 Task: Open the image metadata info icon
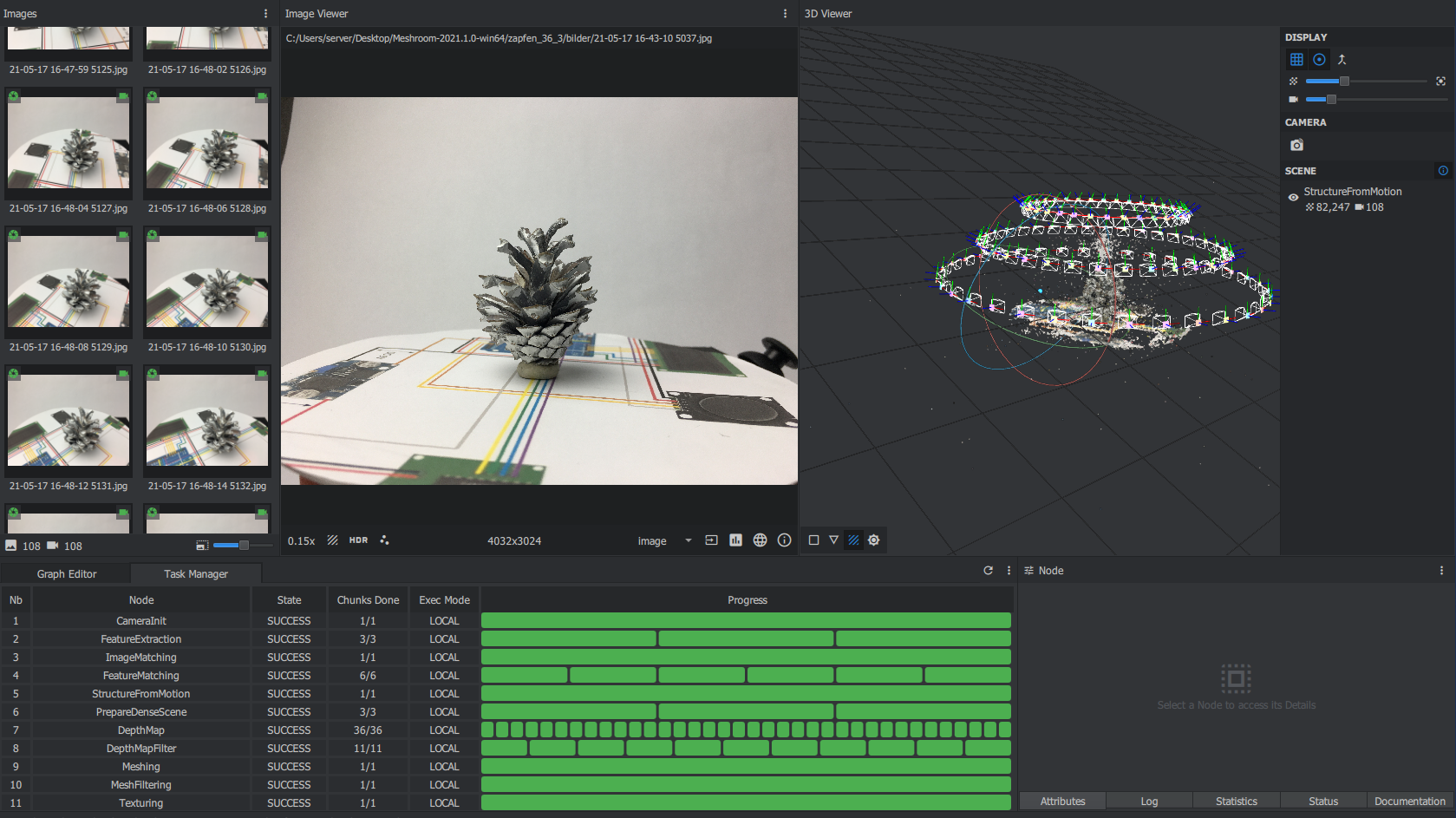(x=784, y=540)
